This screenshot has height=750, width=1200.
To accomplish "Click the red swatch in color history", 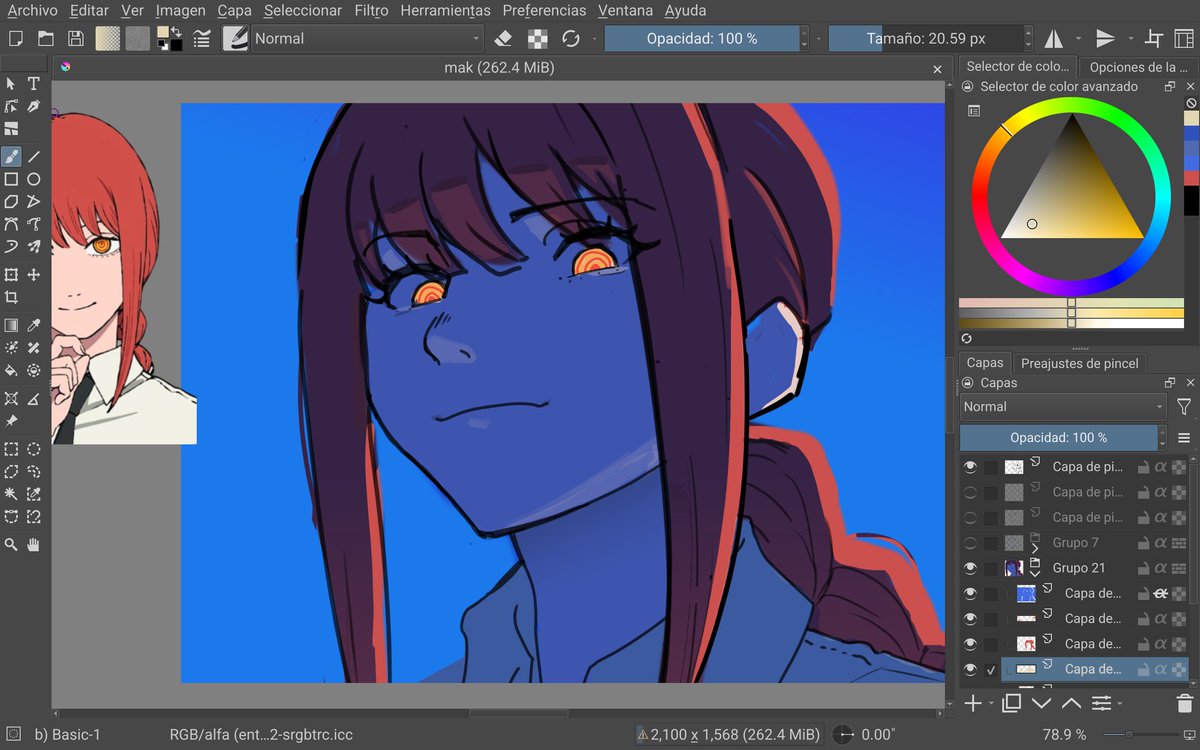I will click(1191, 177).
